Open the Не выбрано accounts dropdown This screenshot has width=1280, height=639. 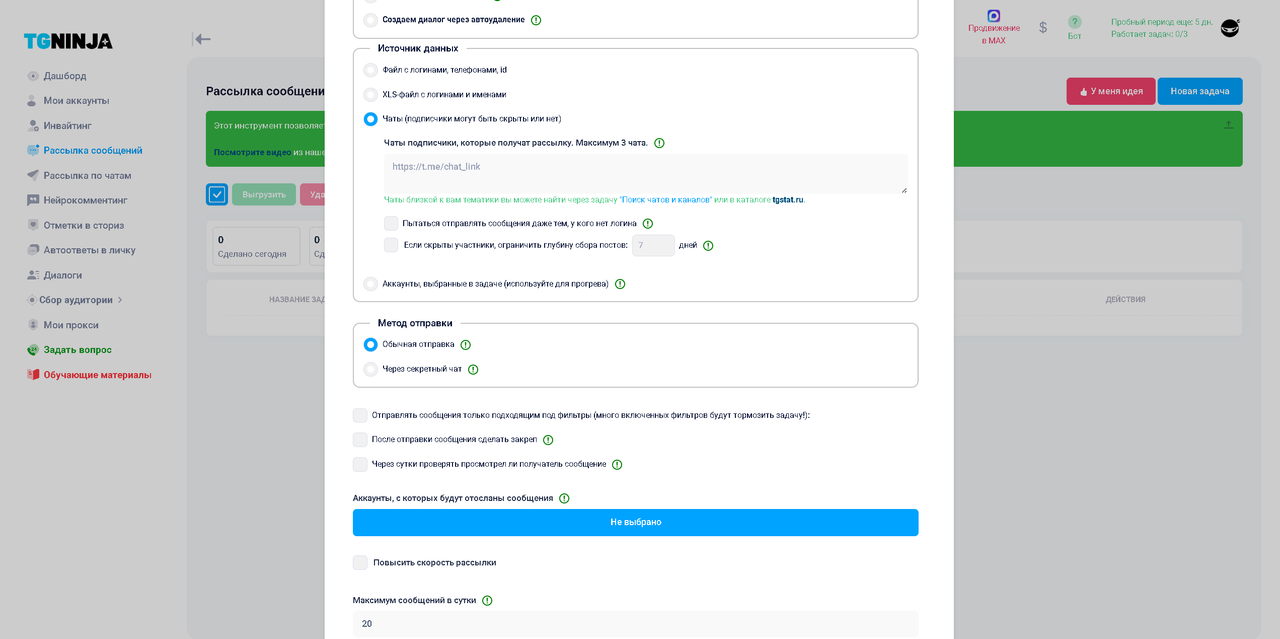pyautogui.click(x=635, y=522)
